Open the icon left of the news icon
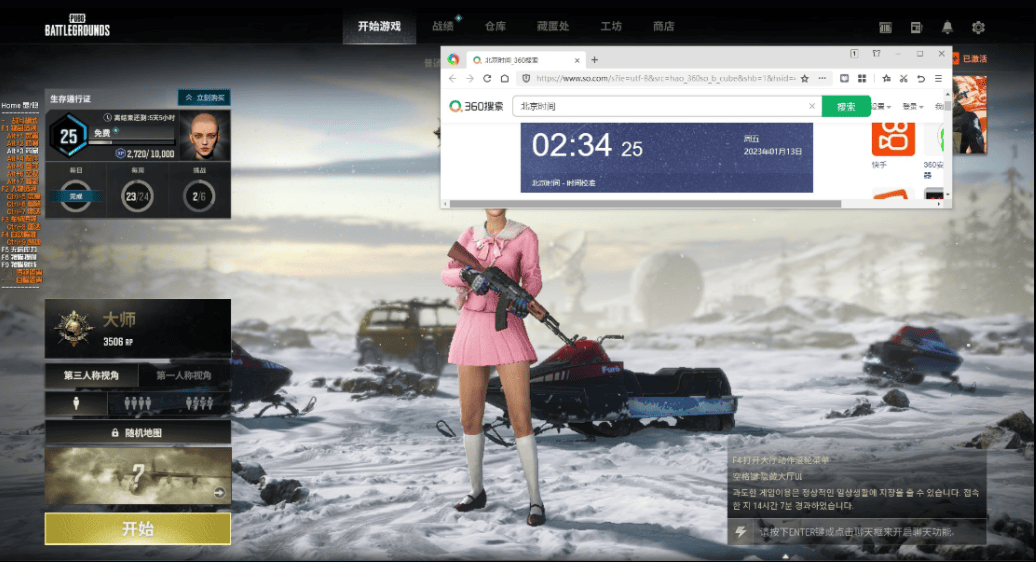 pyautogui.click(x=885, y=27)
